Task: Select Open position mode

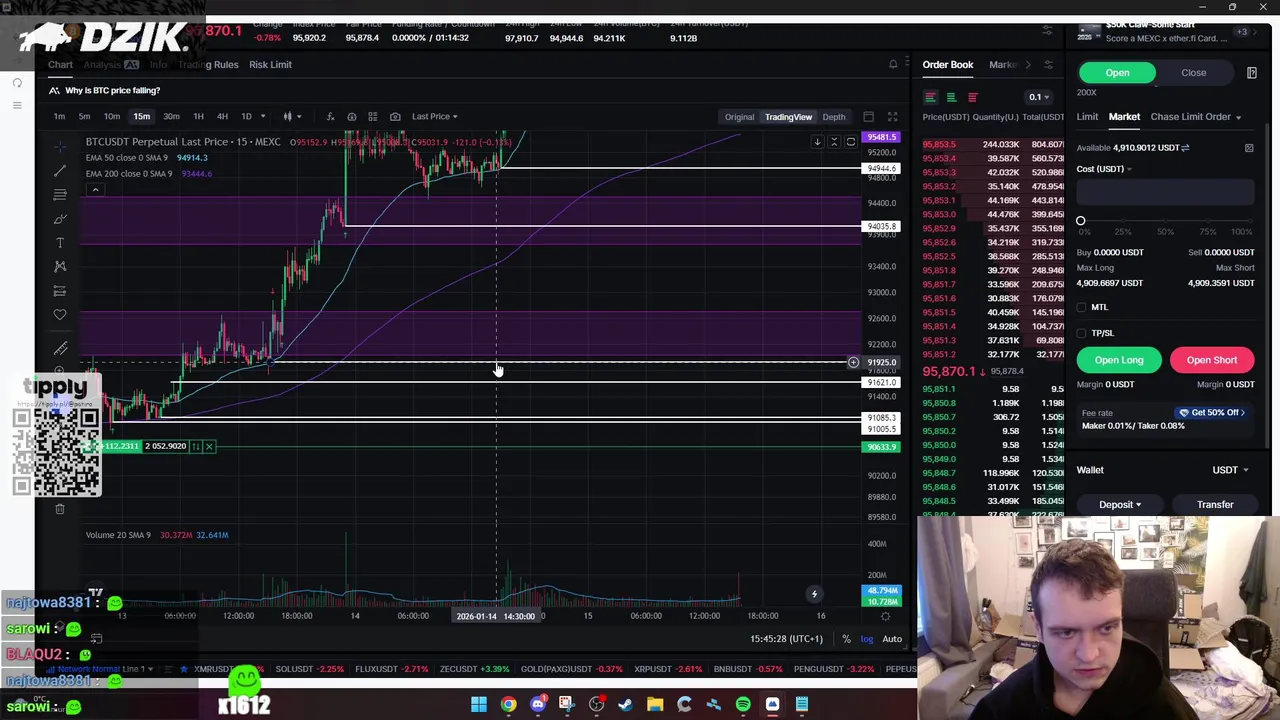Action: pos(1117,72)
